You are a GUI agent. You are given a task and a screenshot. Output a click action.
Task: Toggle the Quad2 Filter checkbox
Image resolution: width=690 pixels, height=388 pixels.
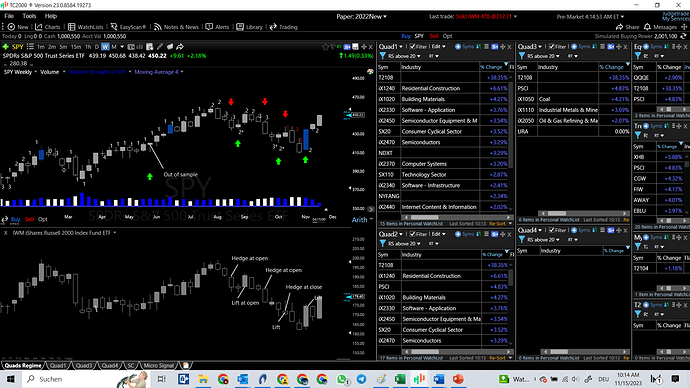412,234
